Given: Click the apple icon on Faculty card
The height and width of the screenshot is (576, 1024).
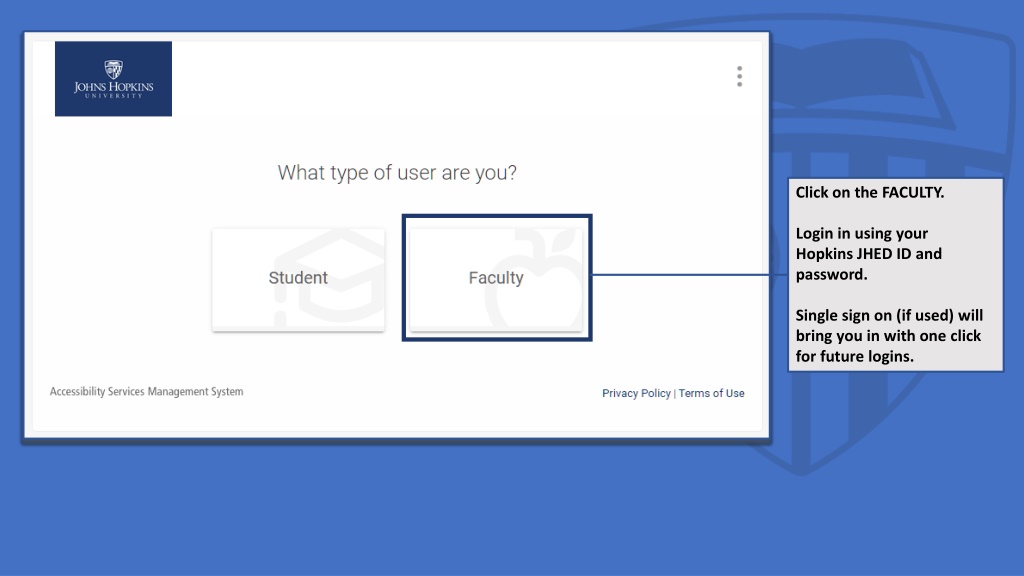Looking at the screenshot, I should click(x=534, y=279).
